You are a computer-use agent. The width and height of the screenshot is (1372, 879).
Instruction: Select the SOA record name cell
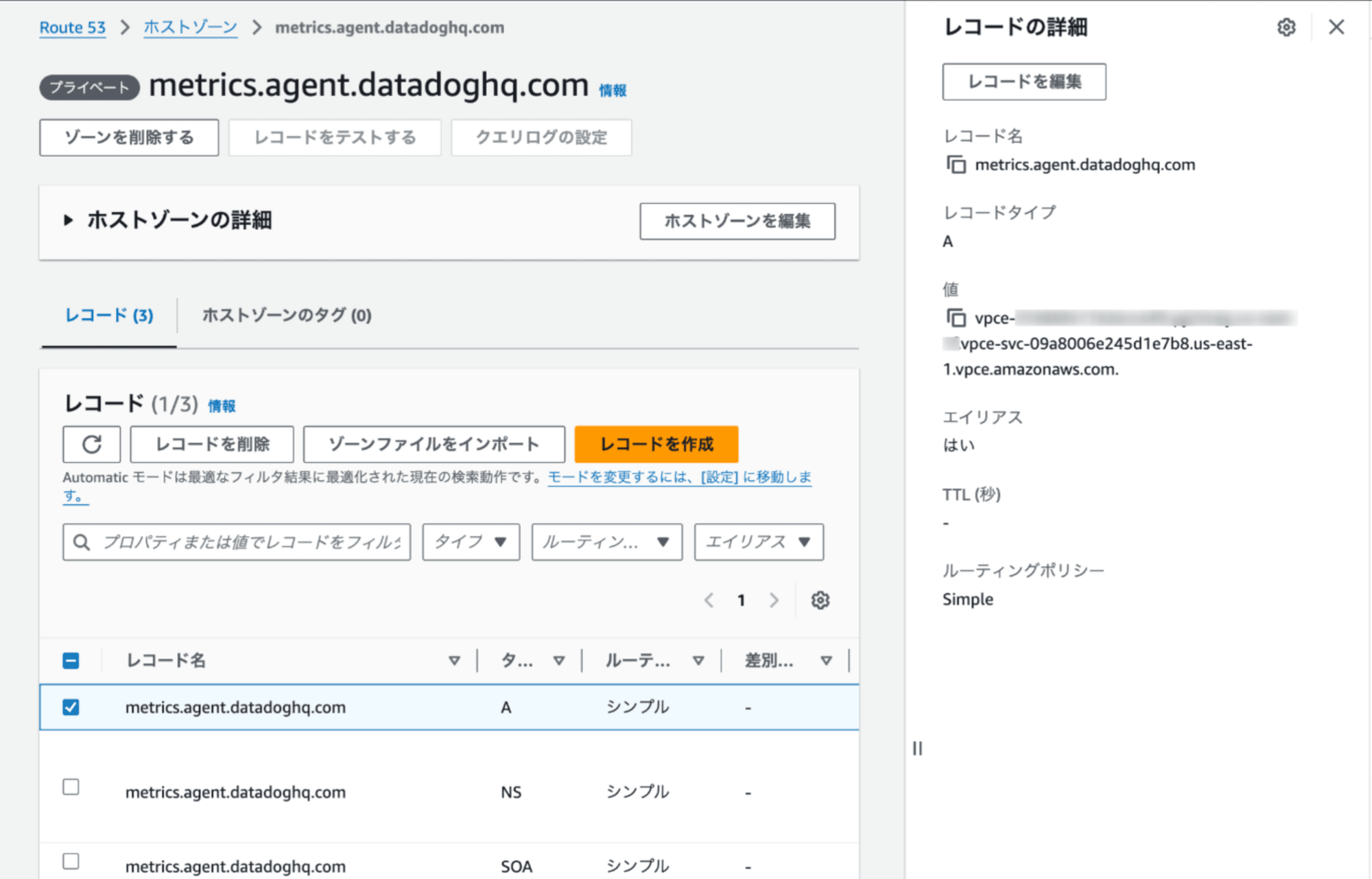coord(235,867)
